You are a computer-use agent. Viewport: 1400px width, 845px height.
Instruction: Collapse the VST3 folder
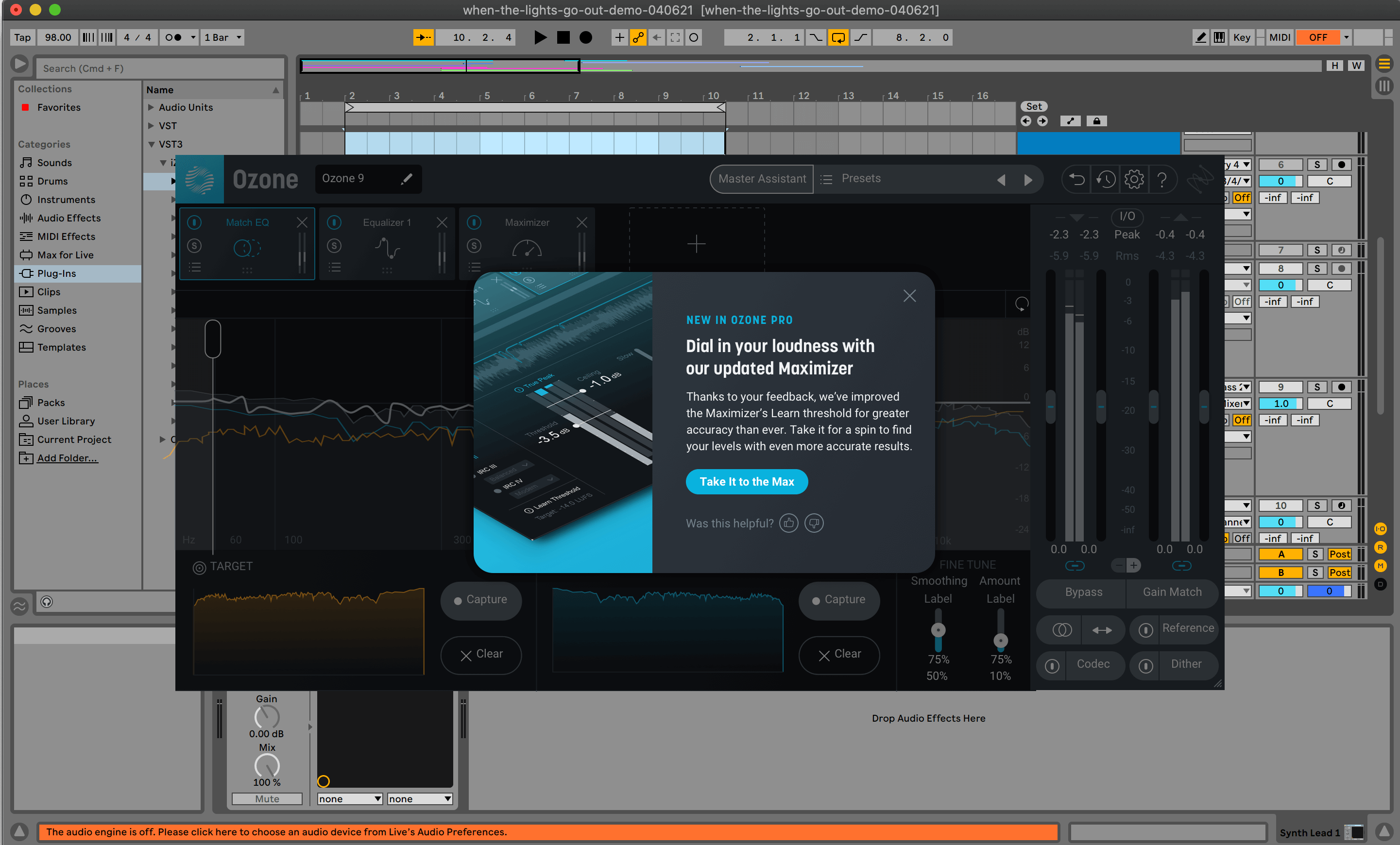(x=151, y=144)
